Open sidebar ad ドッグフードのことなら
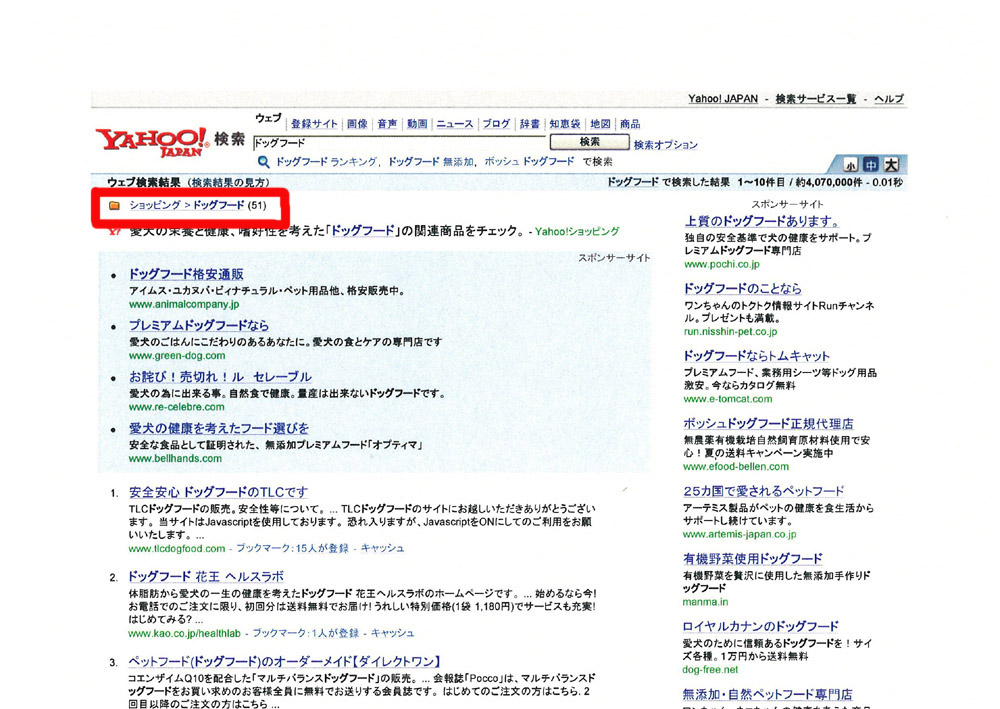The height and width of the screenshot is (709, 1000). 742,288
